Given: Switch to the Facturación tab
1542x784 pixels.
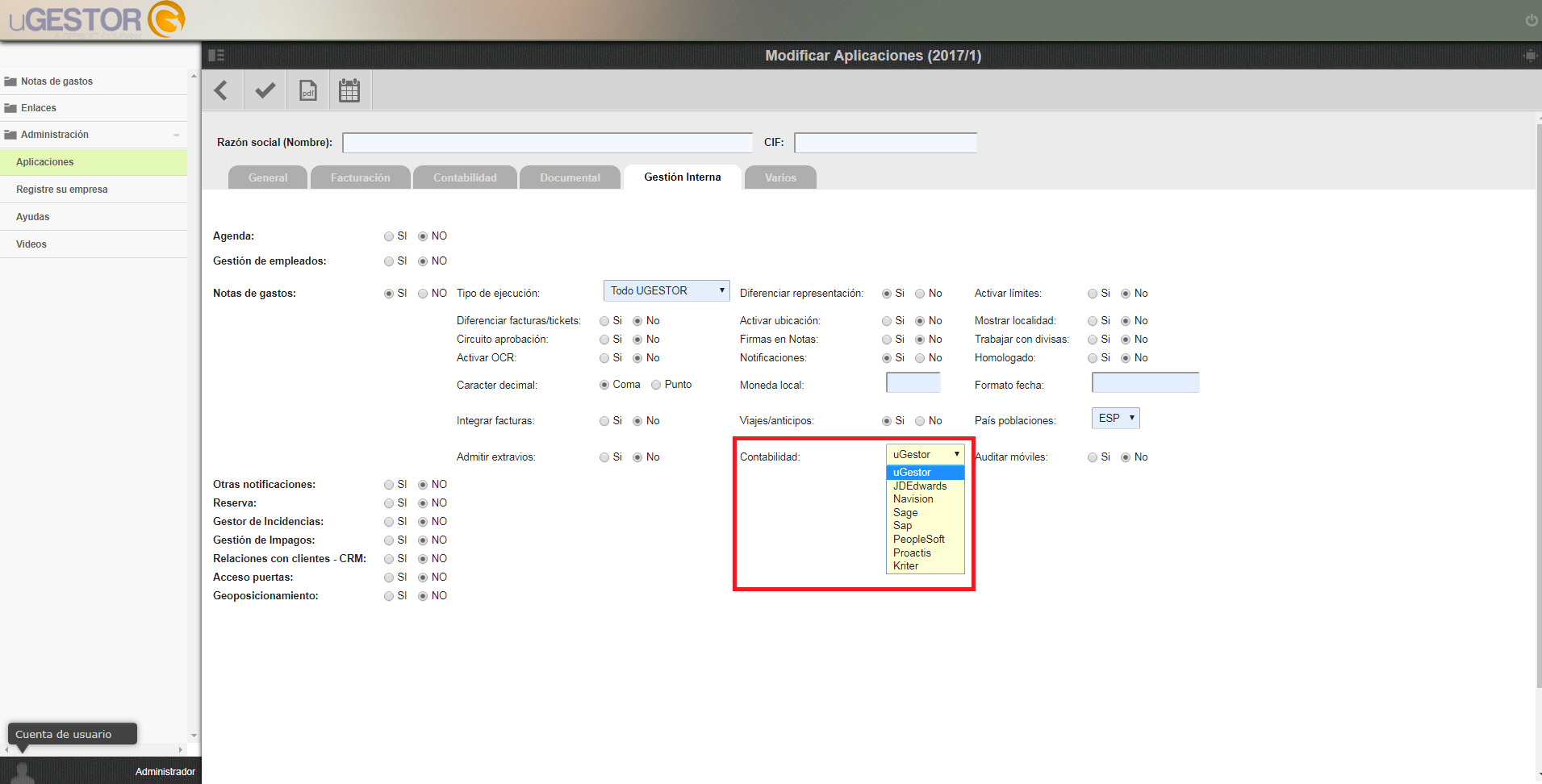Looking at the screenshot, I should [x=360, y=177].
